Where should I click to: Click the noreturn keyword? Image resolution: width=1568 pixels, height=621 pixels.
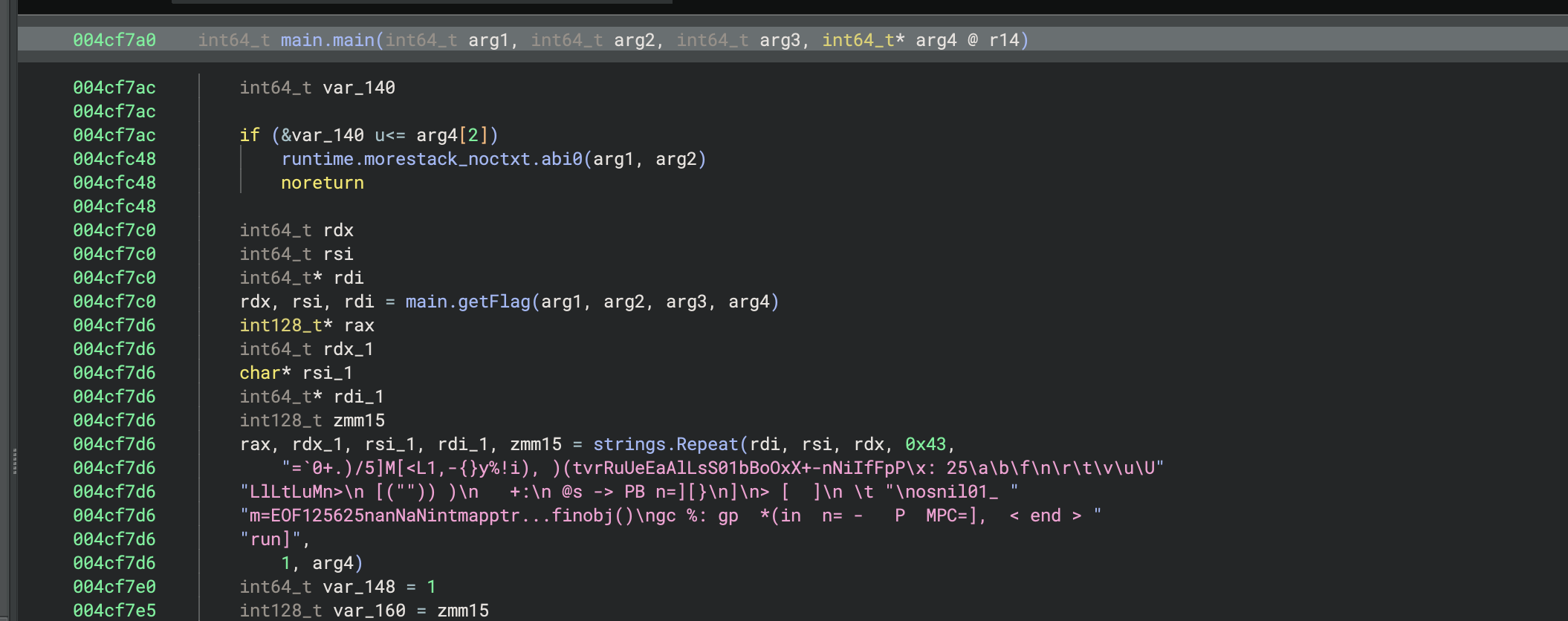coord(323,183)
